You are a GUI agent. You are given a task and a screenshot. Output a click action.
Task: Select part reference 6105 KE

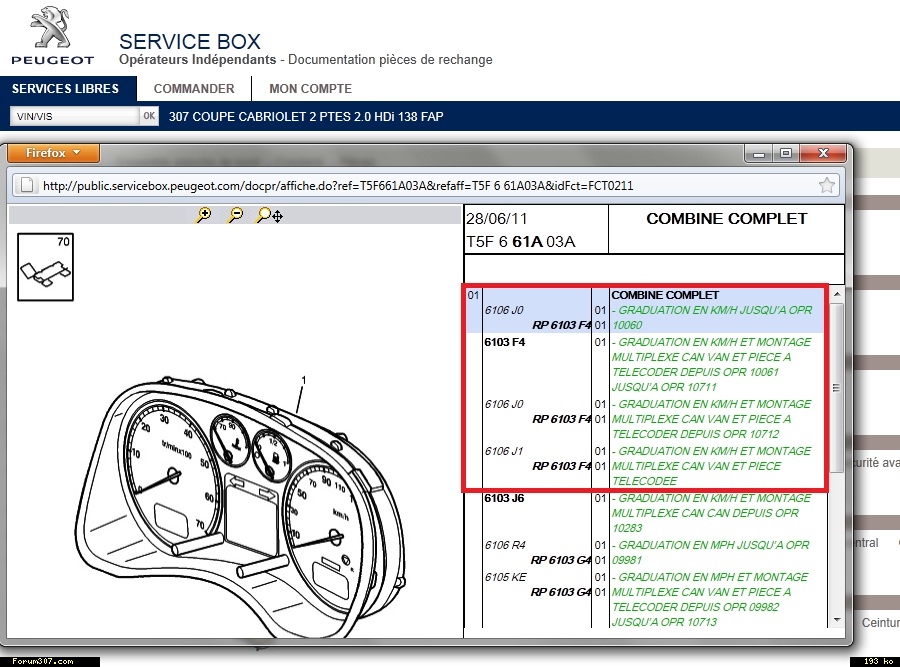[505, 577]
